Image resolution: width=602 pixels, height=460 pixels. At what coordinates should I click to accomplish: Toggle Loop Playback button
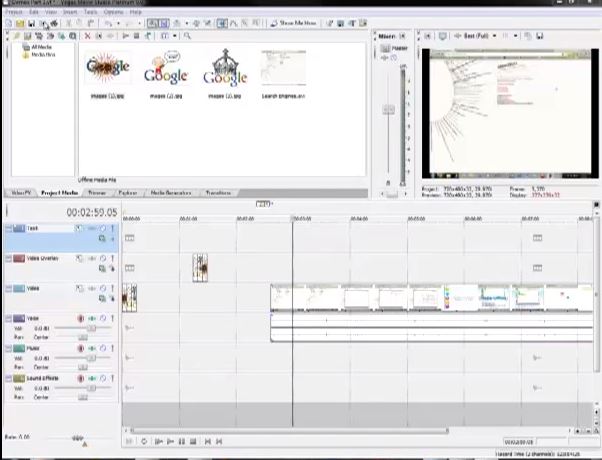pos(144,442)
